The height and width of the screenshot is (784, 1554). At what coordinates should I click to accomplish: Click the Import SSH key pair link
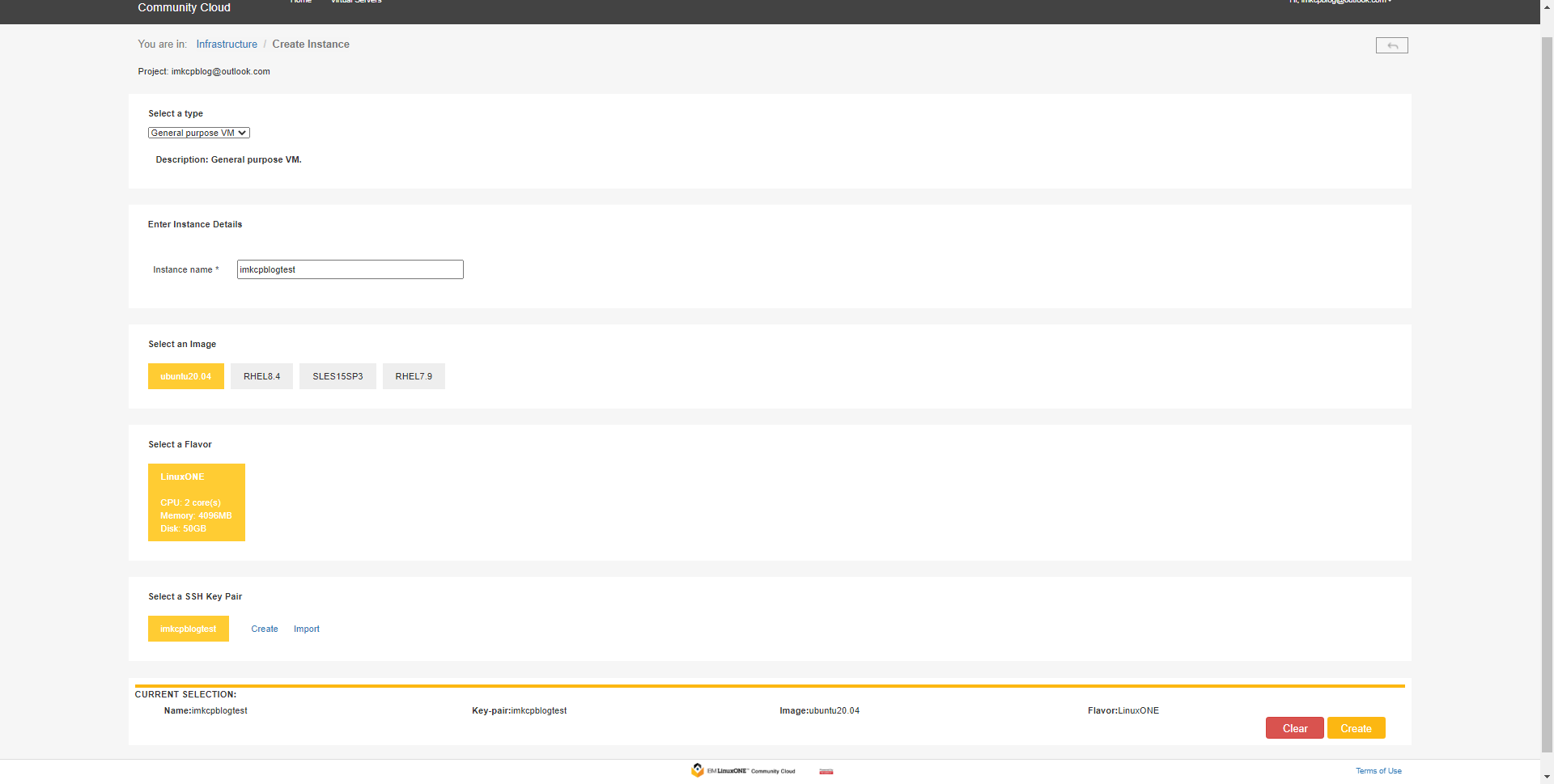pos(307,629)
